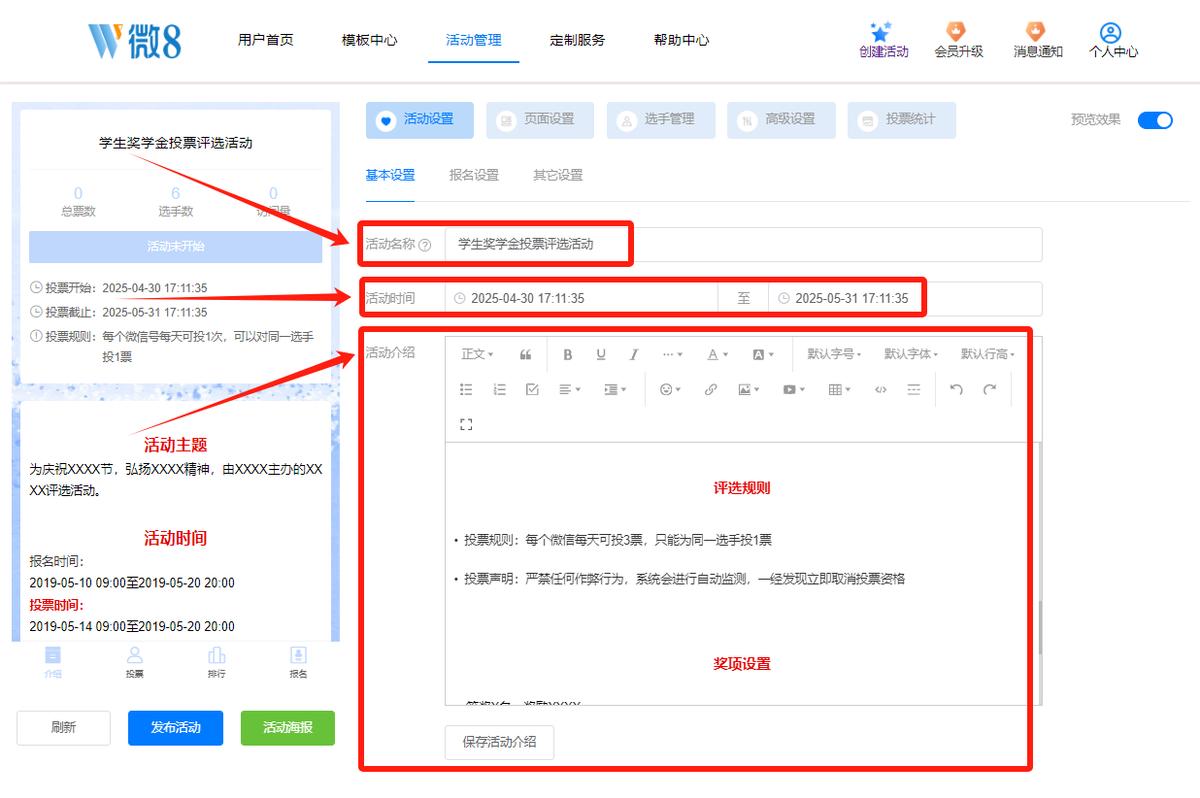Open the insert video dropdown
Image resolution: width=1200 pixels, height=798 pixels.
pos(794,390)
